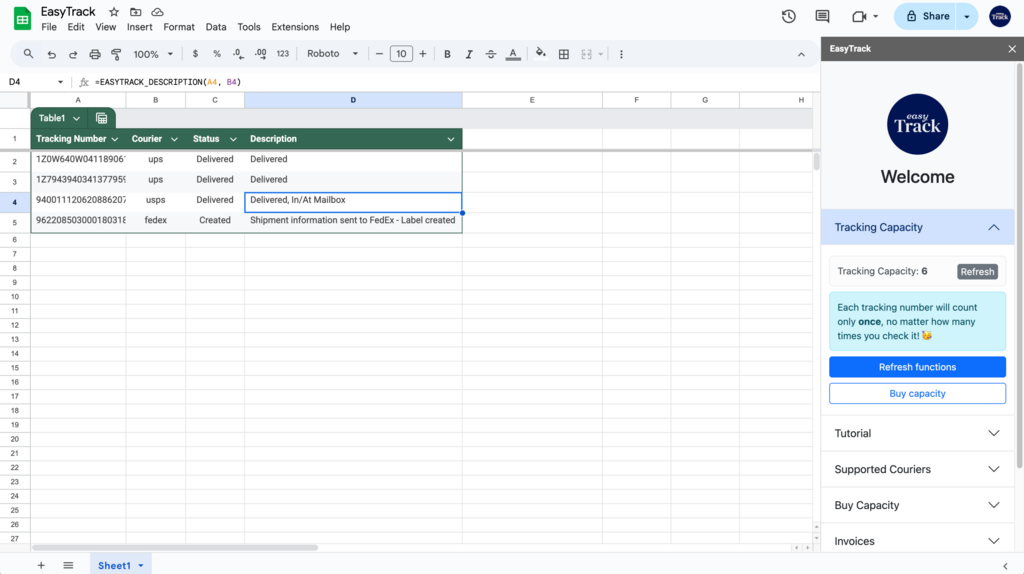Open the comments panel icon
1024x574 pixels.
(822, 16)
